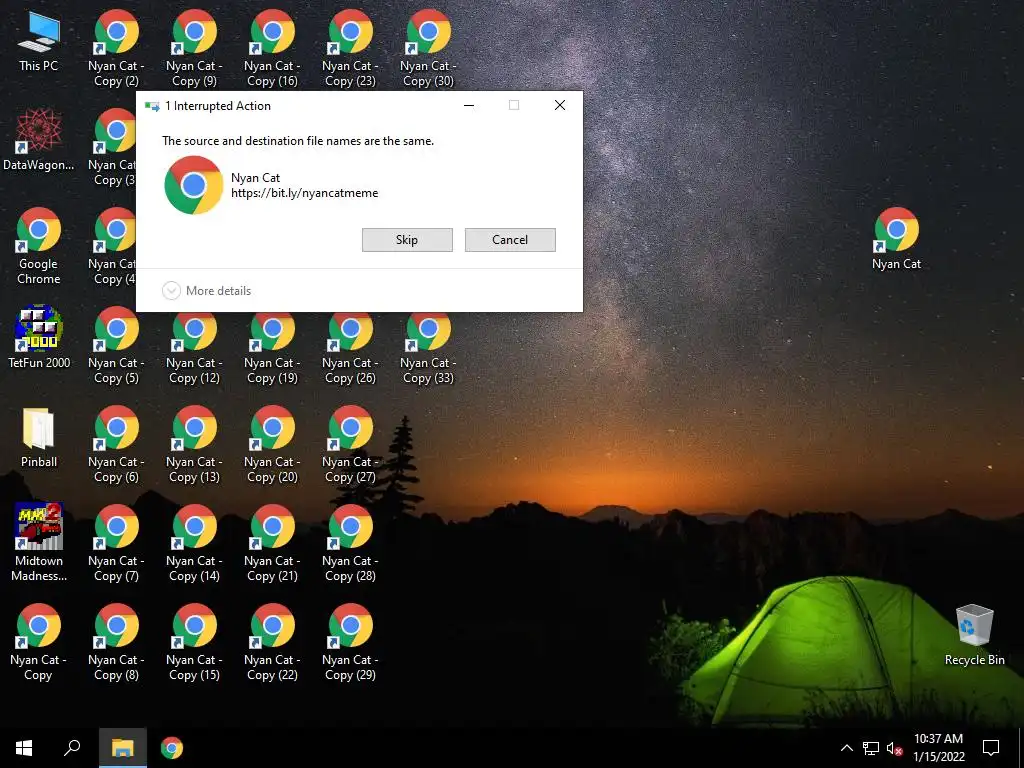Select the Recycle Bin icon
The width and height of the screenshot is (1024, 768).
[x=974, y=635]
